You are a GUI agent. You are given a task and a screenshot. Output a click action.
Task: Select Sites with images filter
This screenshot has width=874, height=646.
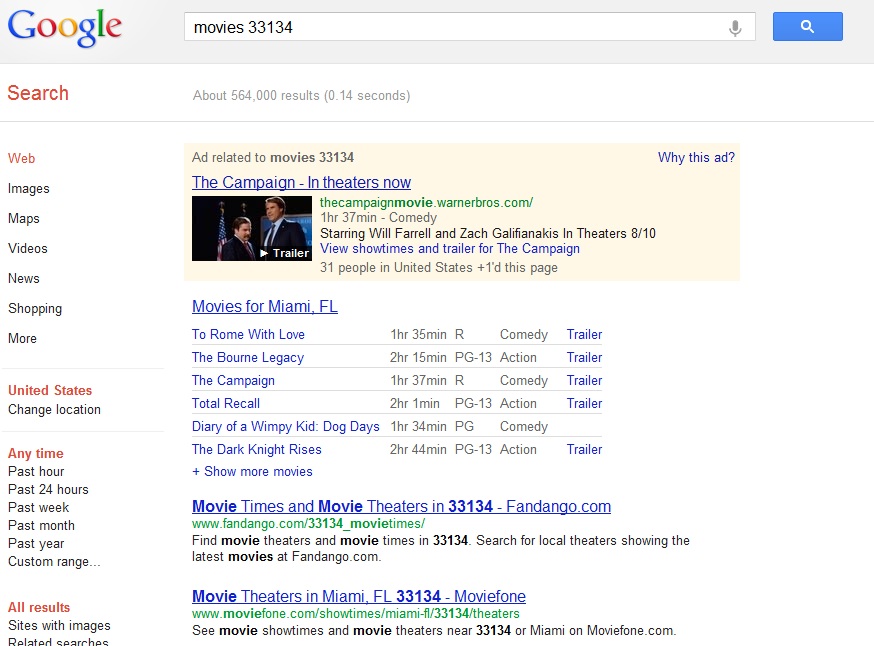[59, 625]
